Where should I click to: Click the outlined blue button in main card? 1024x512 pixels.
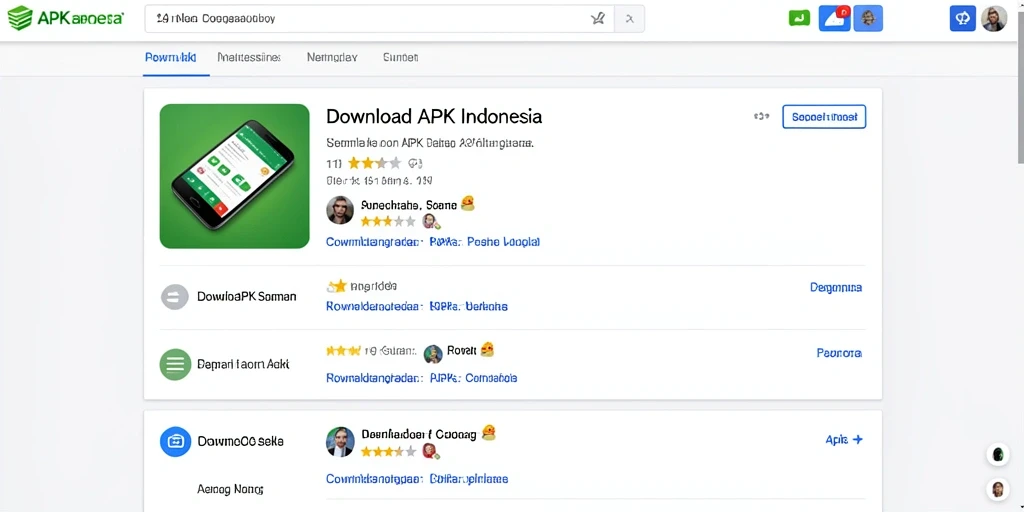coord(824,117)
